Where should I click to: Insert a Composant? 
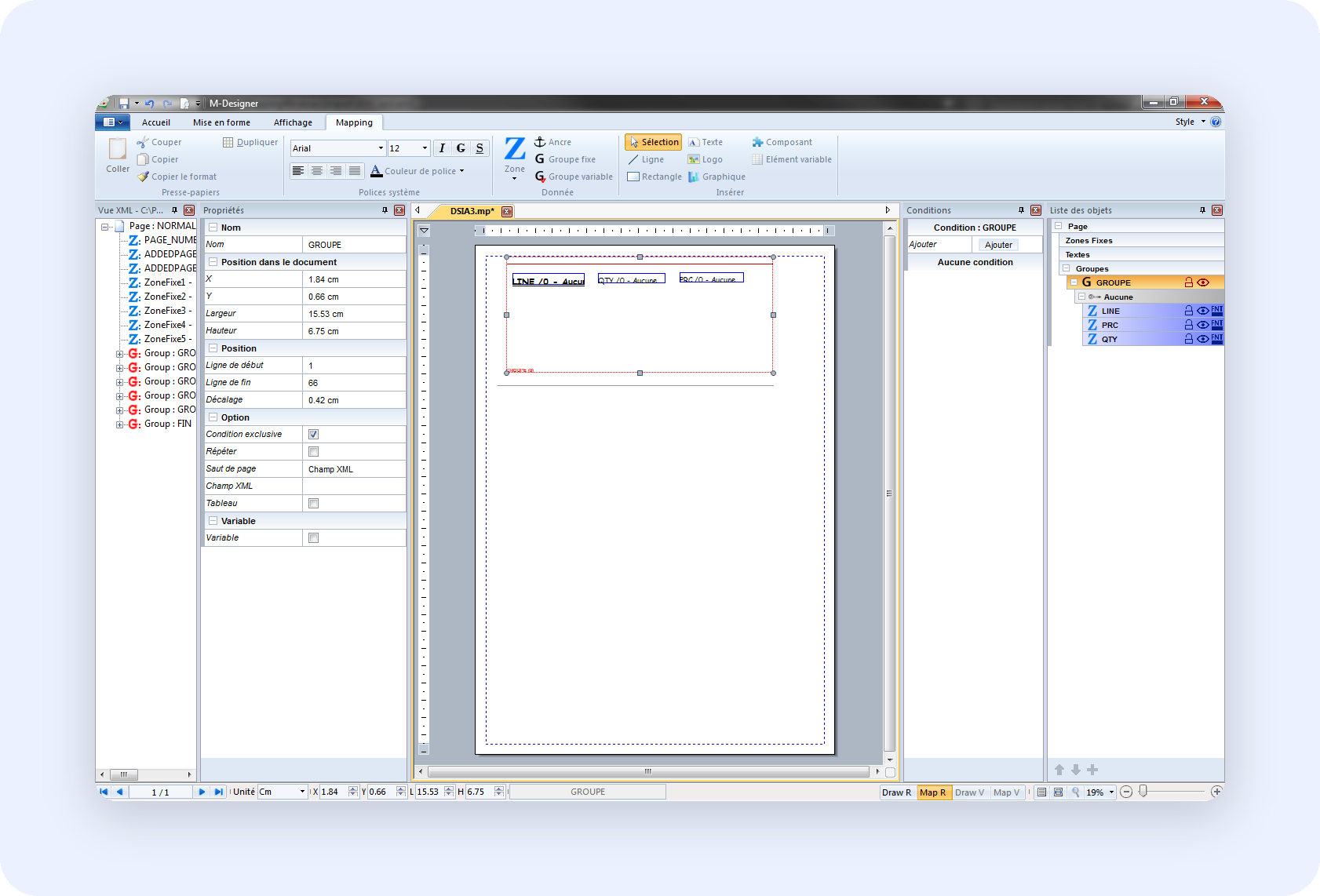(782, 142)
